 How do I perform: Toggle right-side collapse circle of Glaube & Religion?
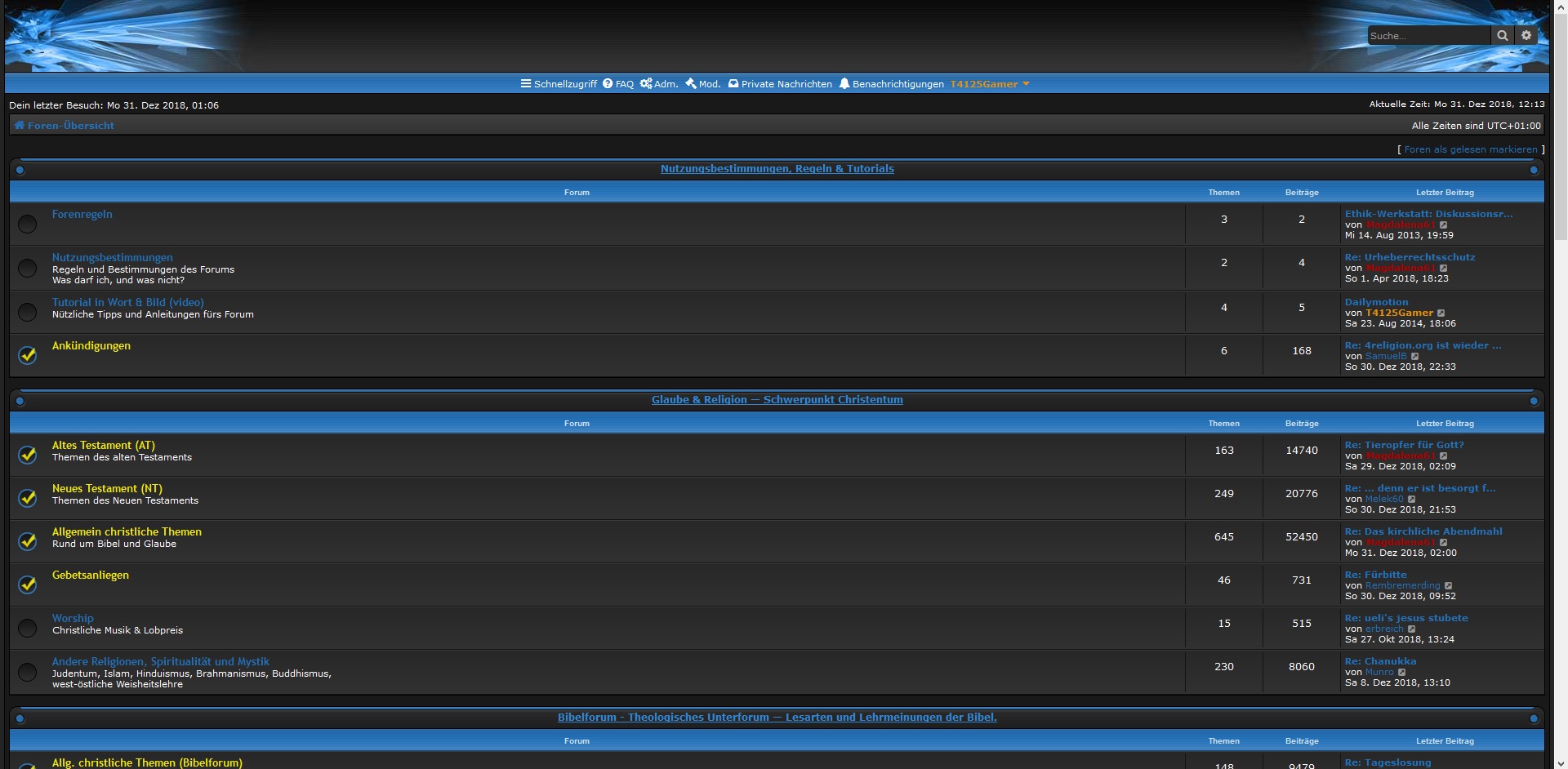tap(1534, 401)
